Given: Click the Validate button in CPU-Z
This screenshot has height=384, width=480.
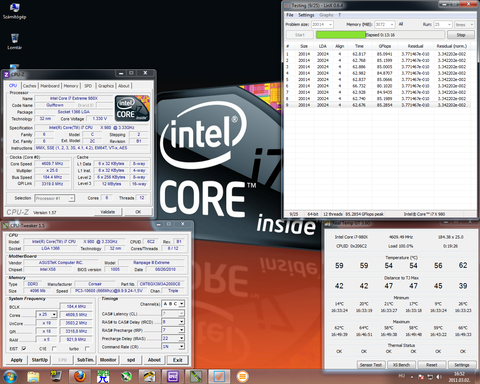Looking at the screenshot, I should (x=107, y=212).
